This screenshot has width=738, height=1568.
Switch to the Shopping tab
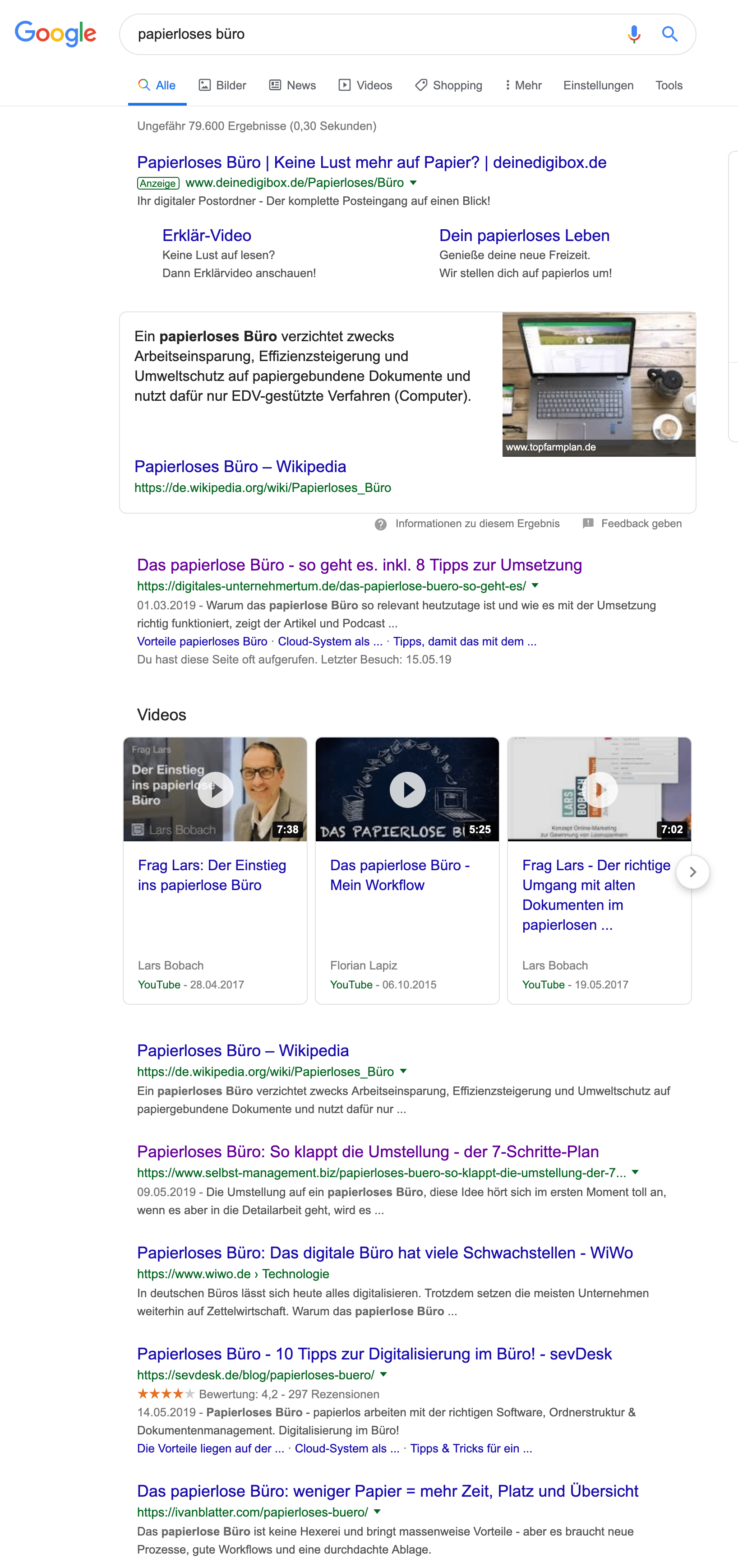449,85
